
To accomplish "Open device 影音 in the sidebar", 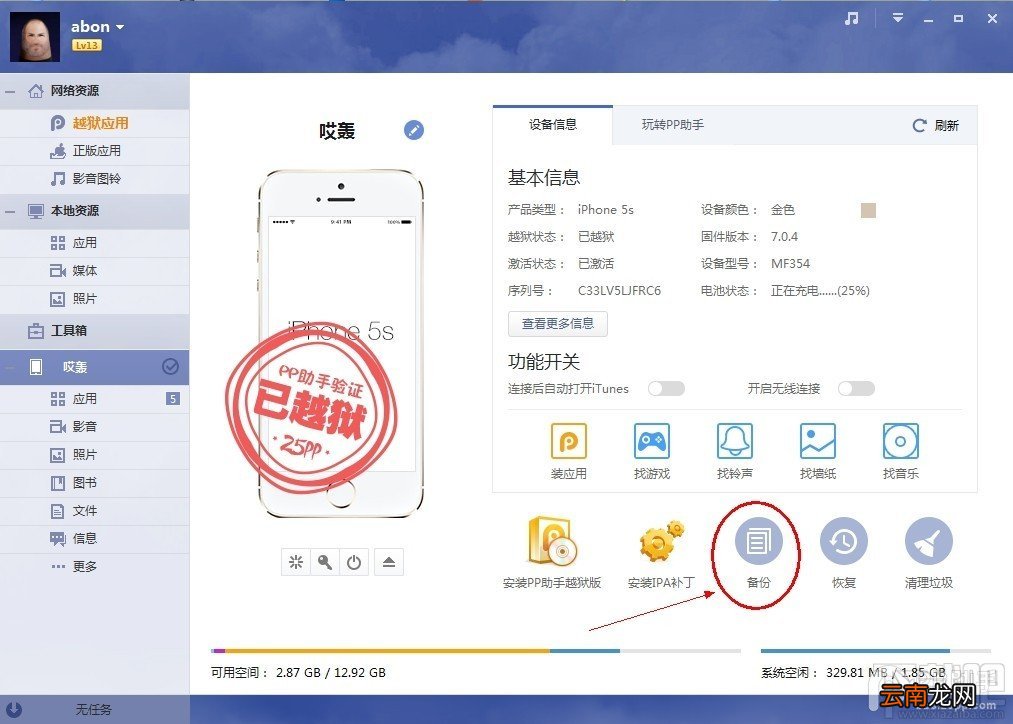I will click(x=94, y=426).
